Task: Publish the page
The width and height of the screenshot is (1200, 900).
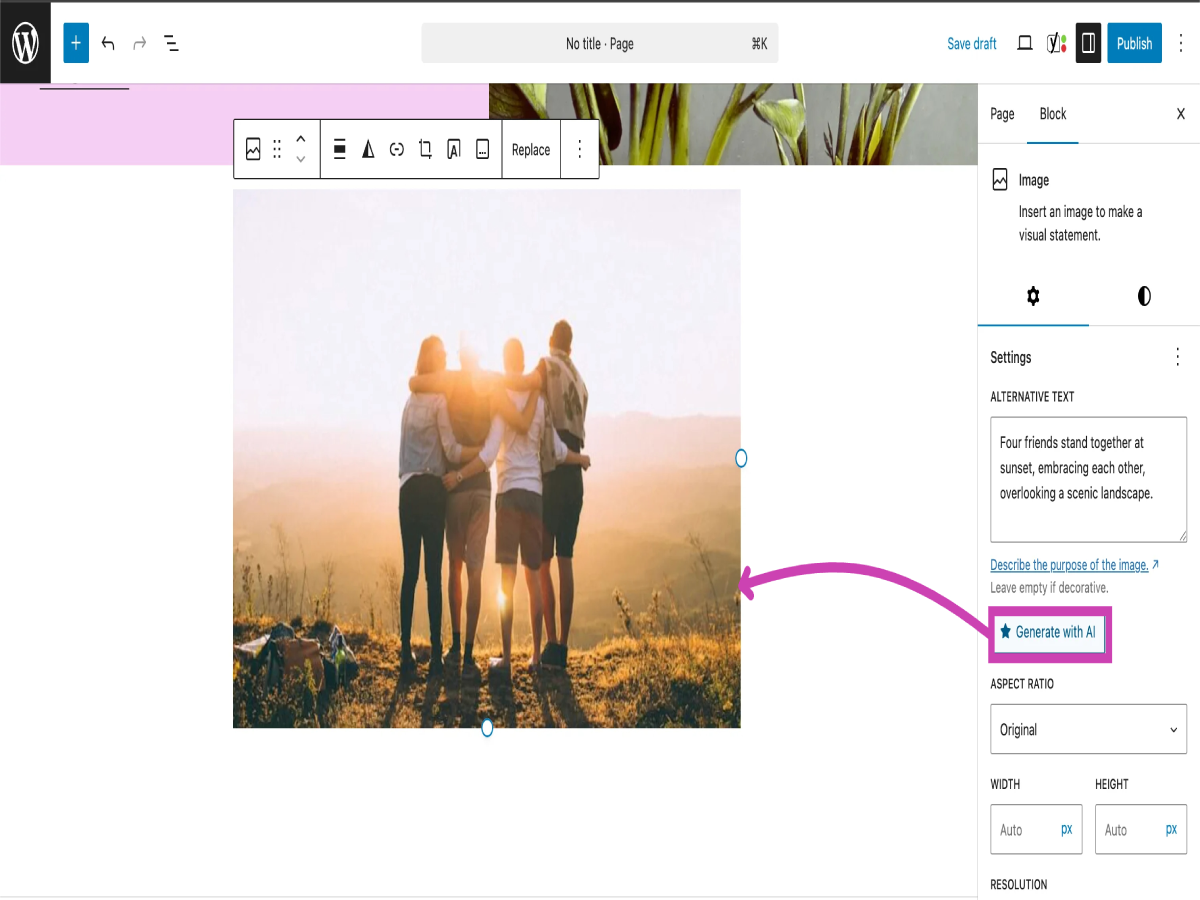Action: [x=1134, y=43]
